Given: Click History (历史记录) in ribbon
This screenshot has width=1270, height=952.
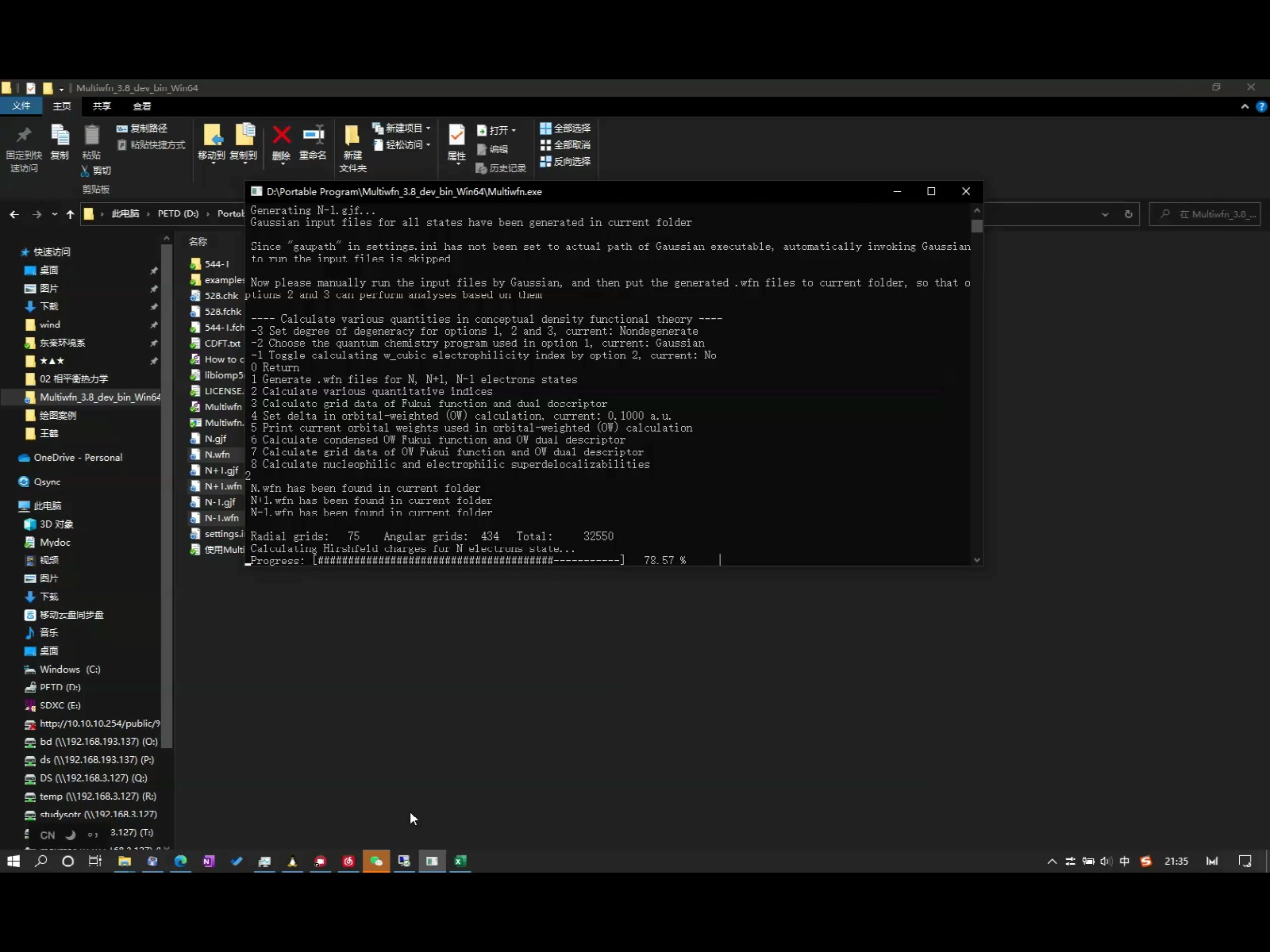Looking at the screenshot, I should point(501,168).
